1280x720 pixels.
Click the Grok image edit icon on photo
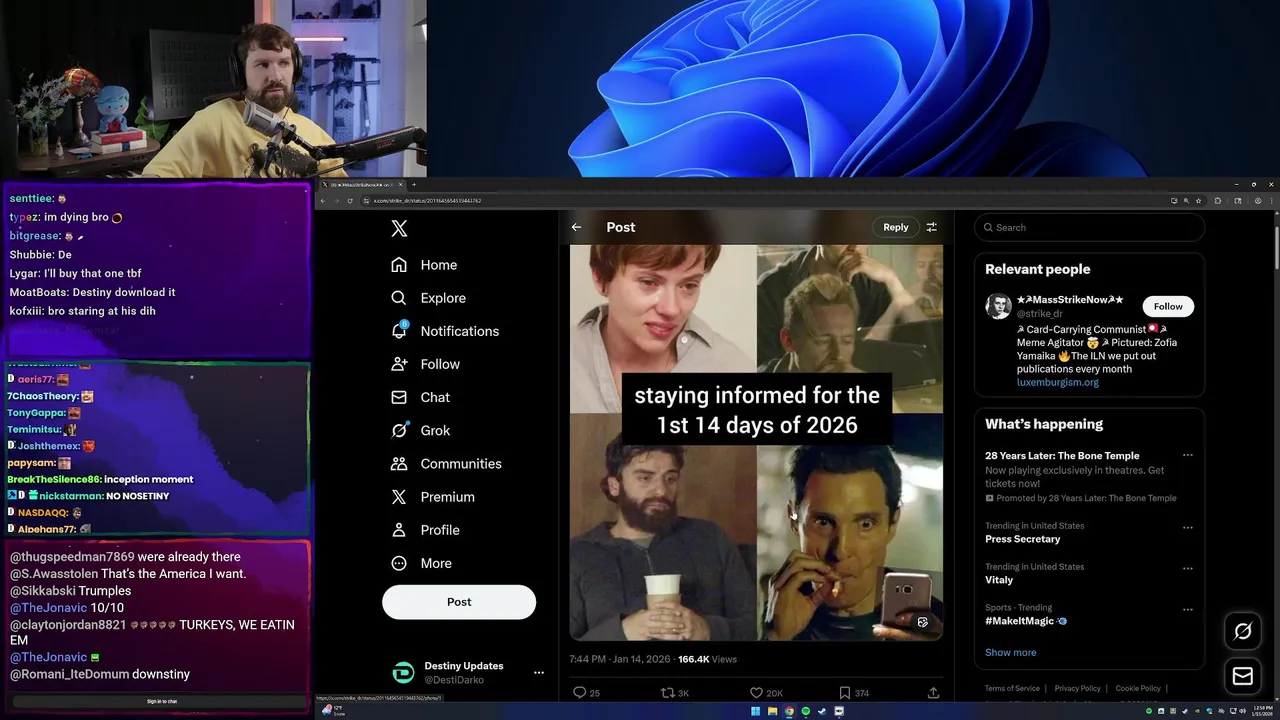click(922, 622)
